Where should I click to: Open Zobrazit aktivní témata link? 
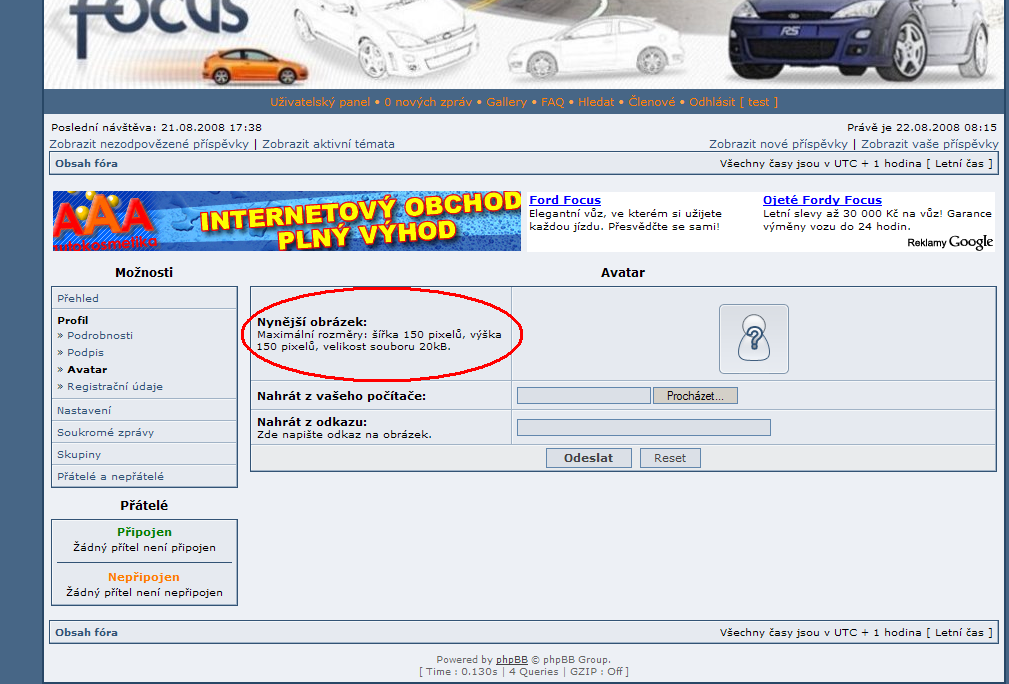(x=328, y=144)
